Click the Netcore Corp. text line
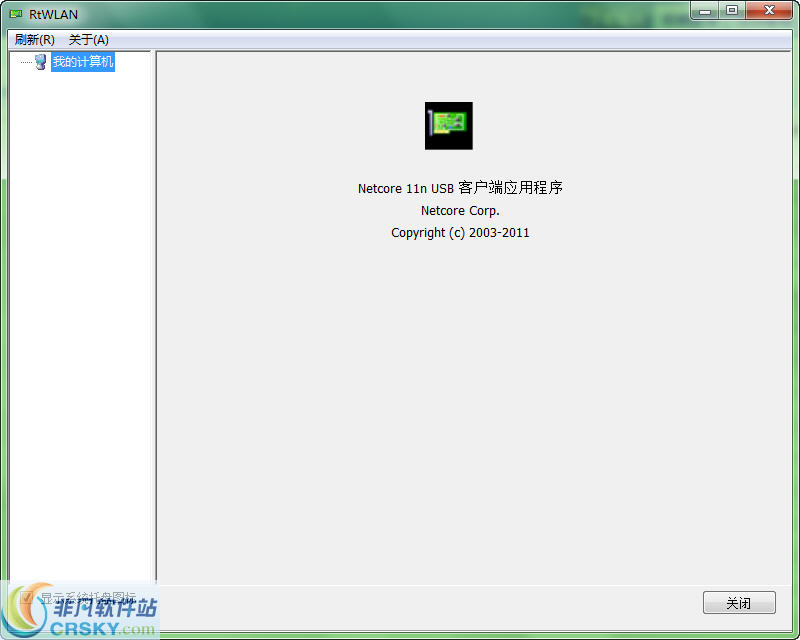800x640 pixels. point(460,211)
